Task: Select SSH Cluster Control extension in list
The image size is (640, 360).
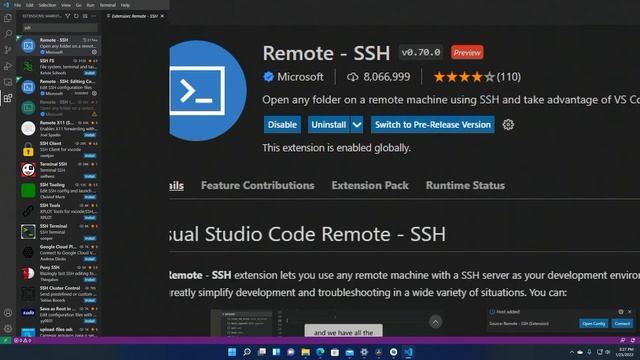Action: tap(59, 294)
